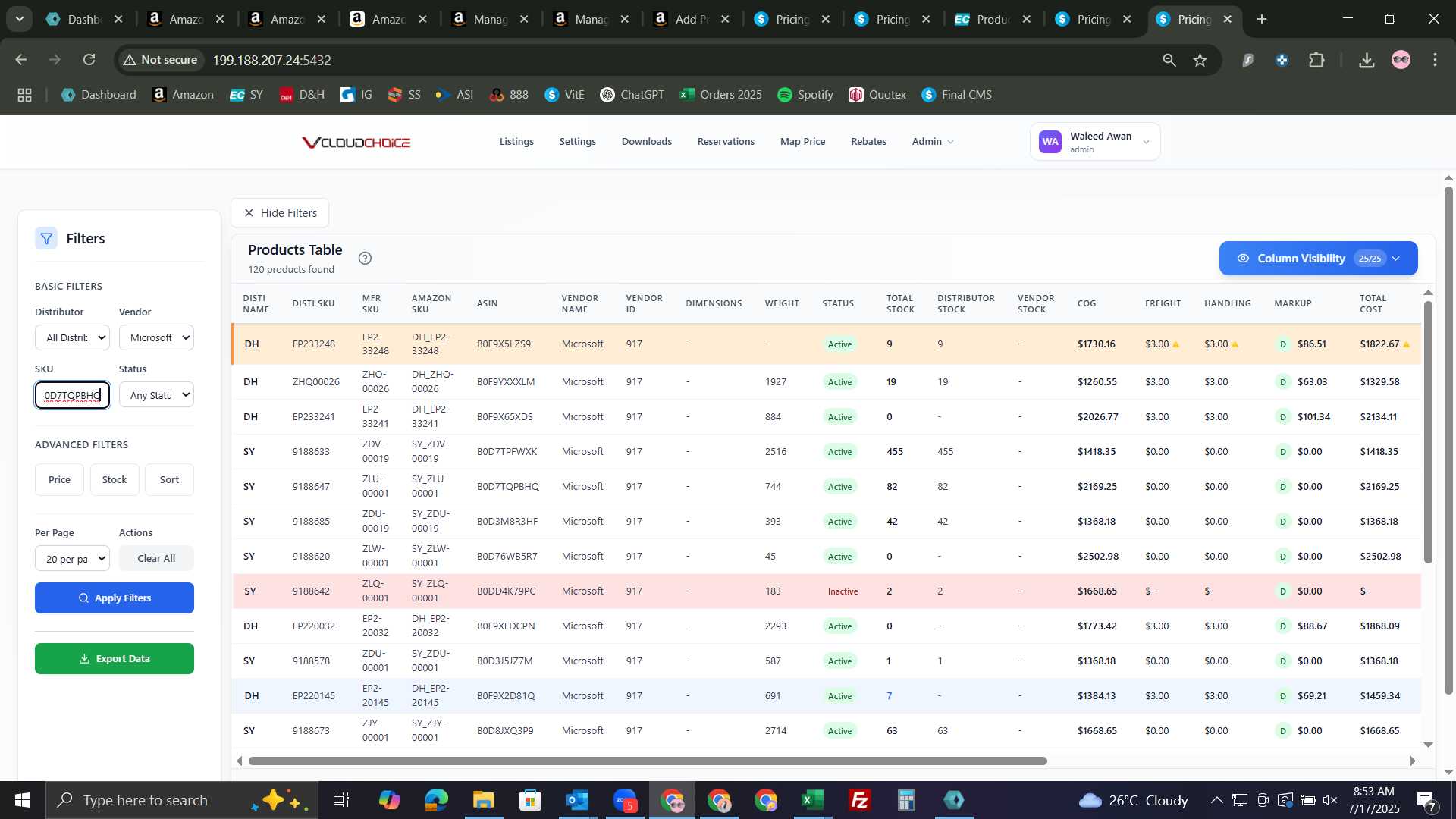Click Clear All button
Screen dimensions: 1456x819
[156, 559]
